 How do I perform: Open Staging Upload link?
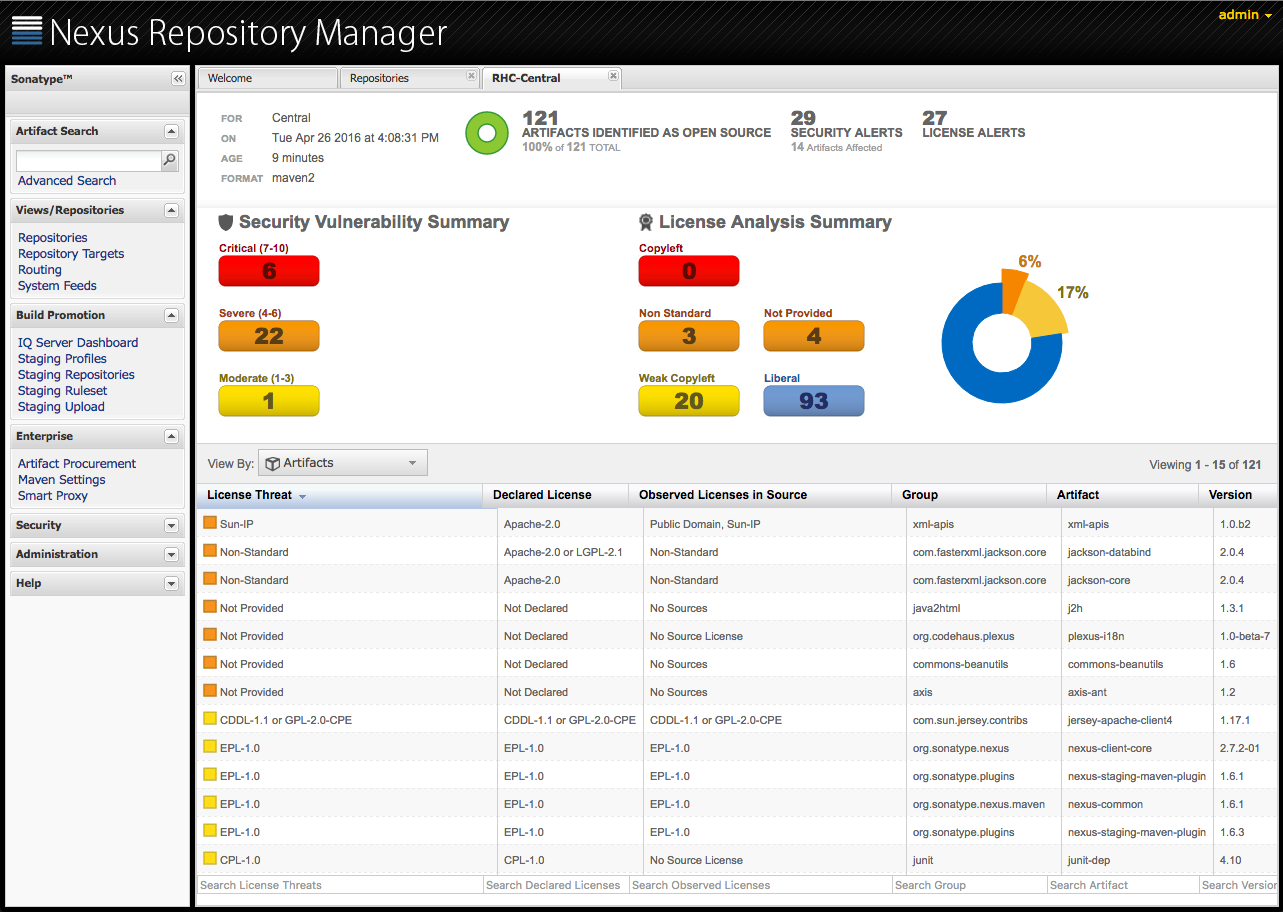point(61,407)
